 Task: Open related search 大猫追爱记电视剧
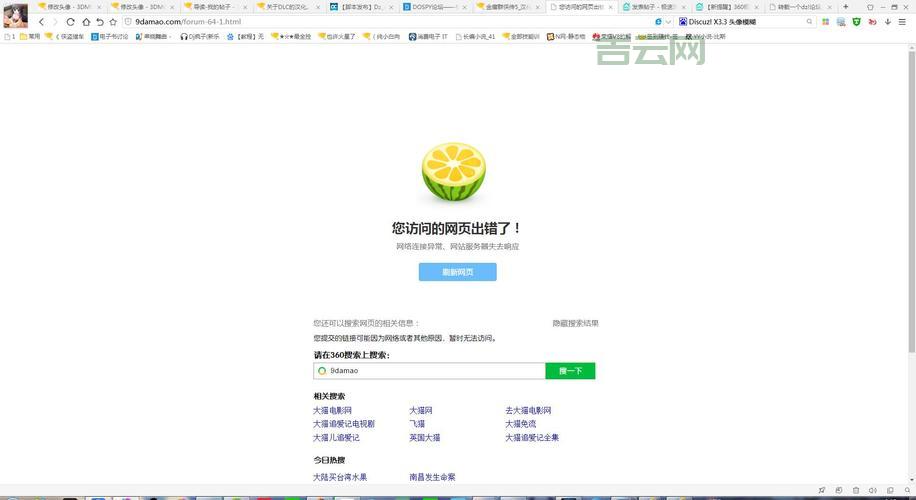point(344,424)
